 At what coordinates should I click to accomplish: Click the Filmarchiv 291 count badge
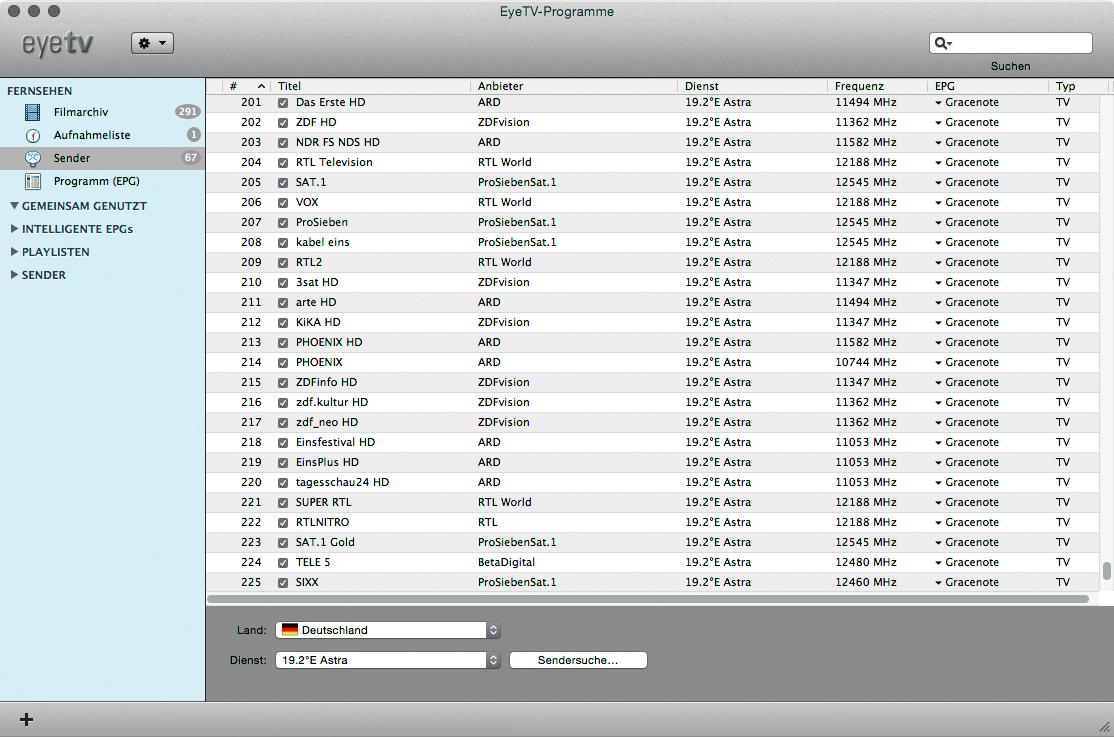click(188, 112)
